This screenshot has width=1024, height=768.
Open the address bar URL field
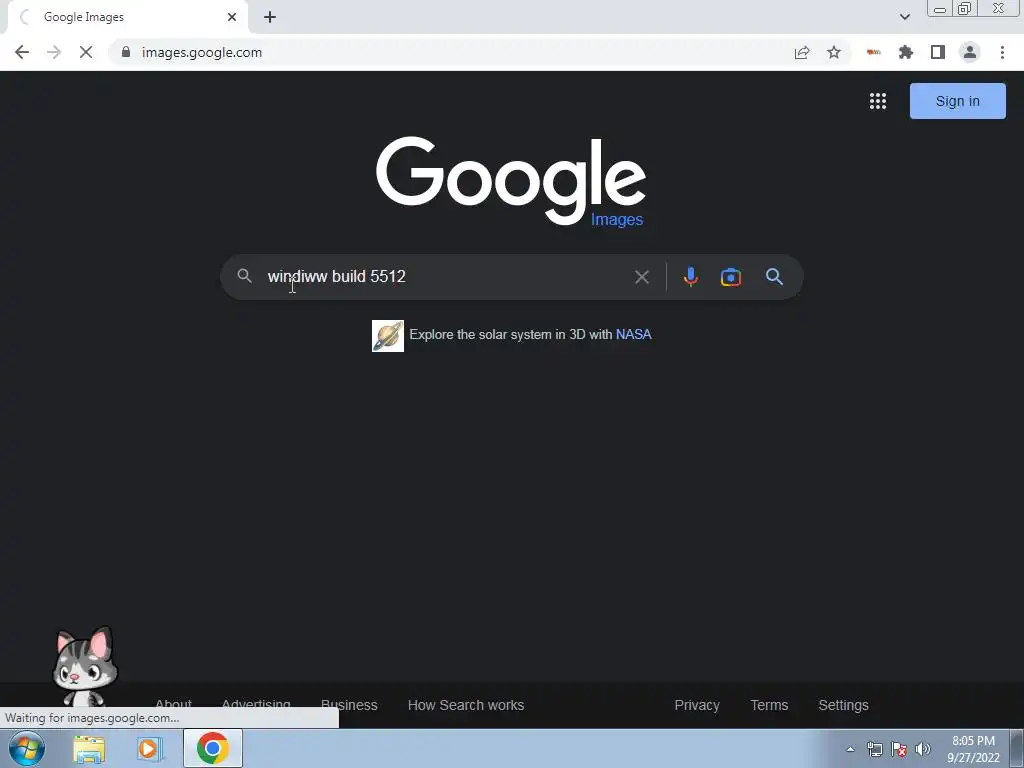(x=451, y=52)
